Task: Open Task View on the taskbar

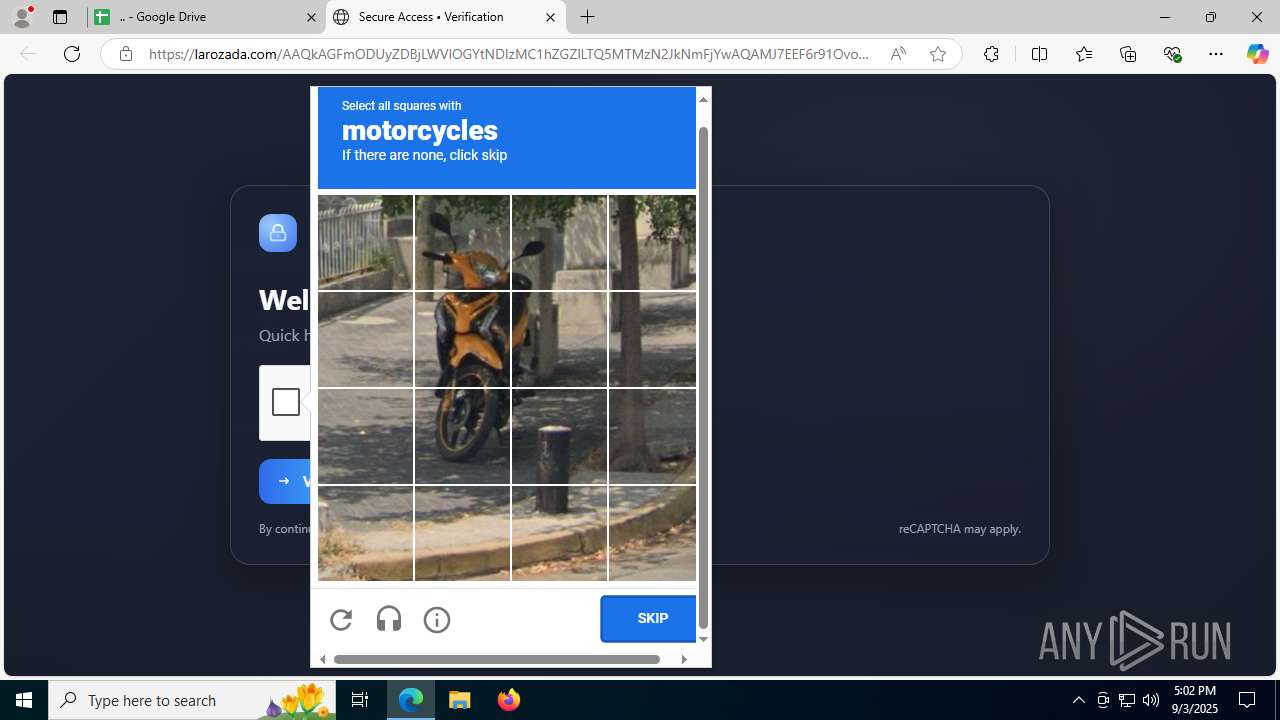Action: pyautogui.click(x=360, y=700)
